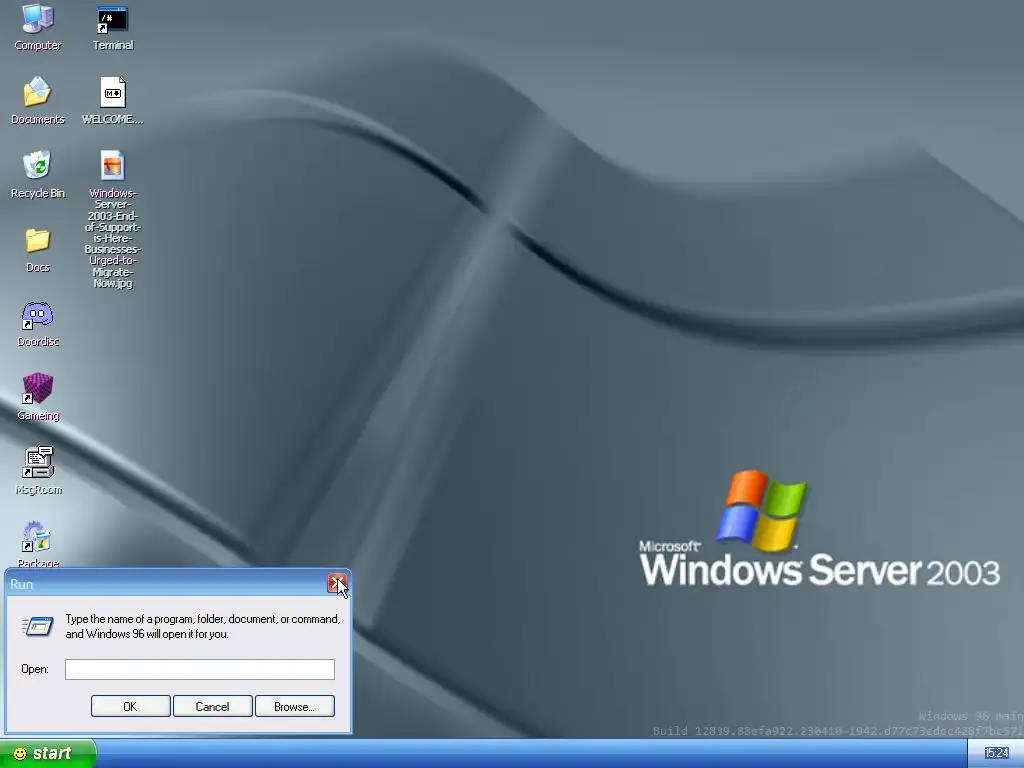This screenshot has width=1024, height=768.
Task: Open the start menu
Action: pyautogui.click(x=48, y=754)
